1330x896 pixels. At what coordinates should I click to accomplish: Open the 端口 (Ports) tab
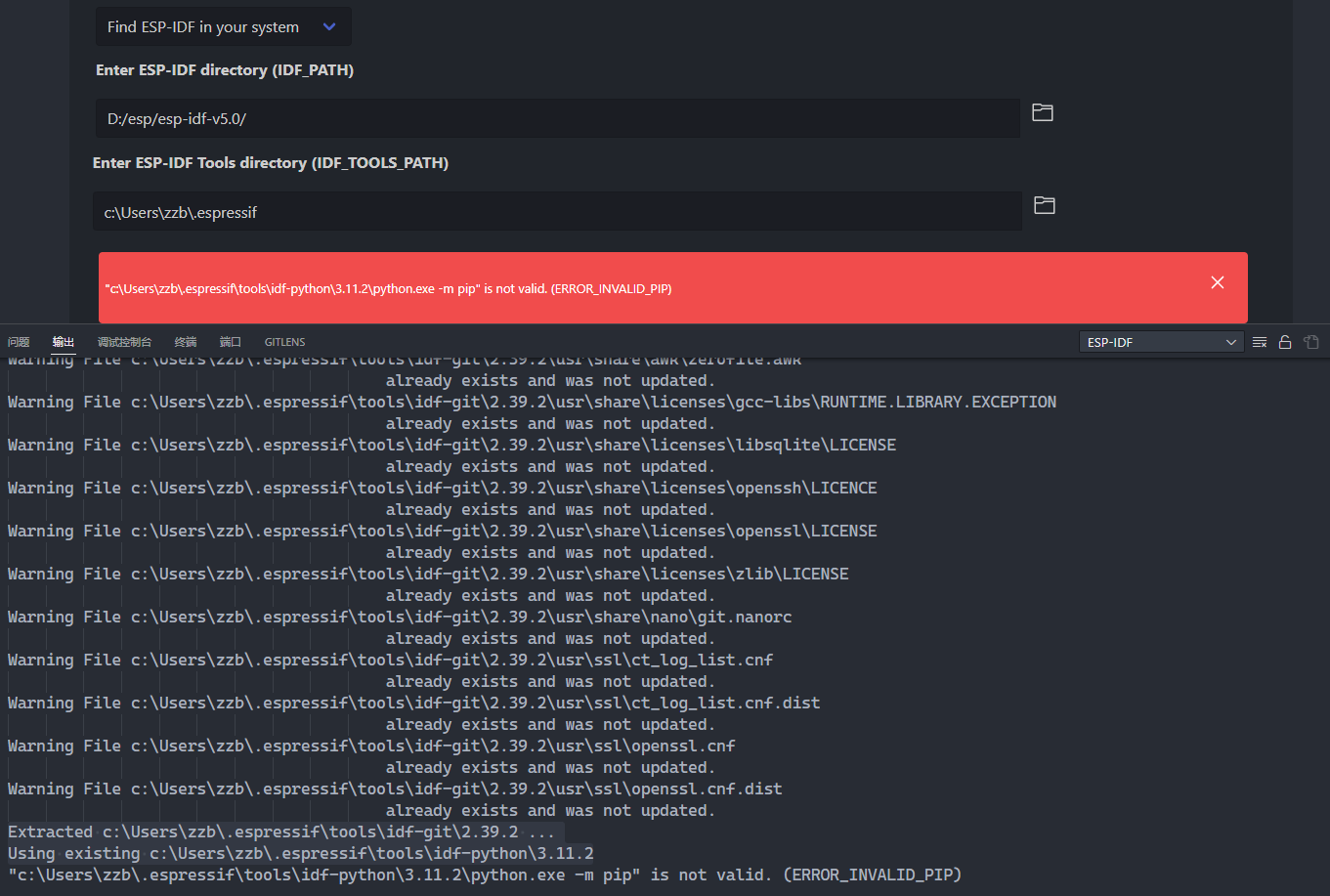click(231, 342)
